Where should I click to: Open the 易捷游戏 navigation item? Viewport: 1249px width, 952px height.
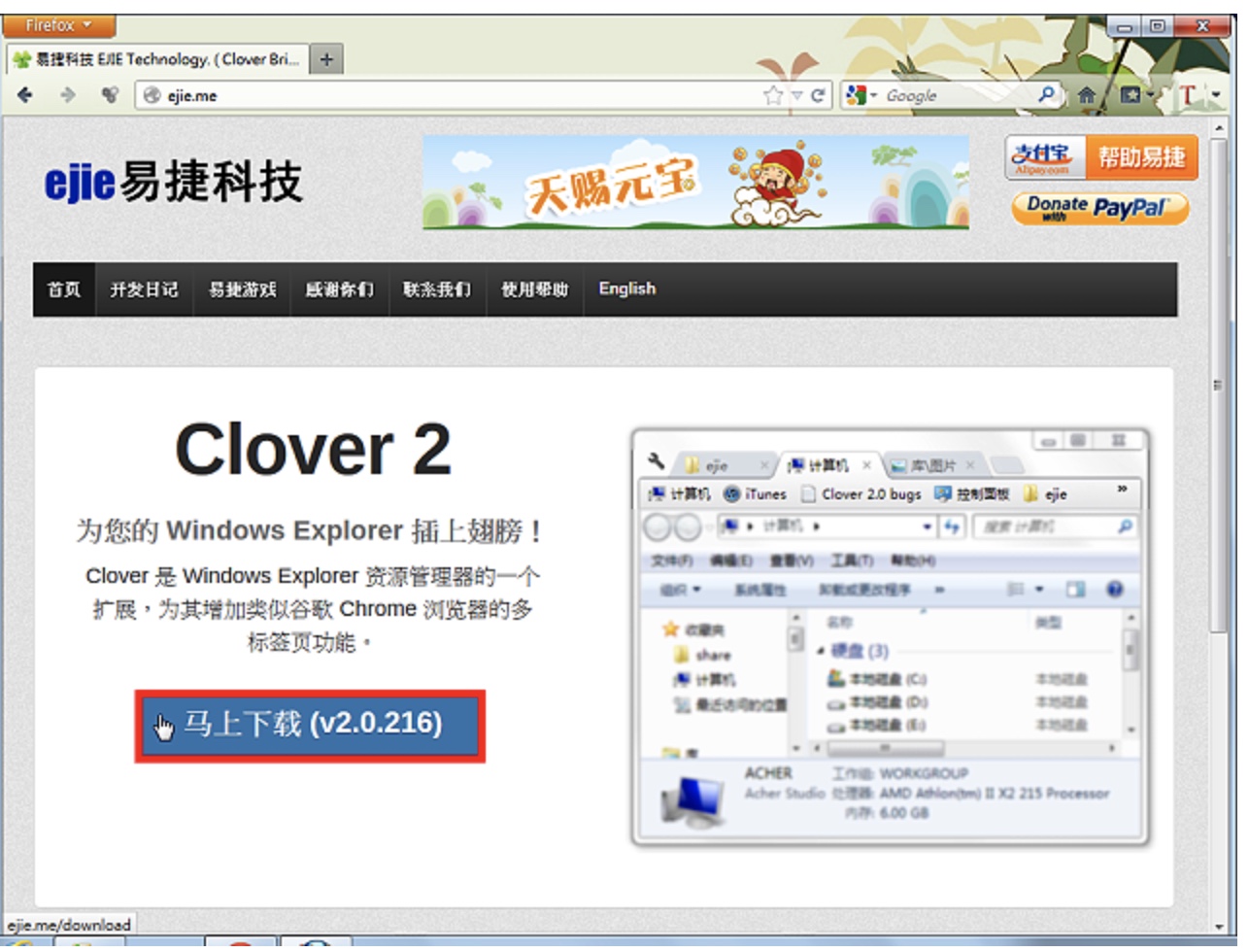tap(242, 289)
